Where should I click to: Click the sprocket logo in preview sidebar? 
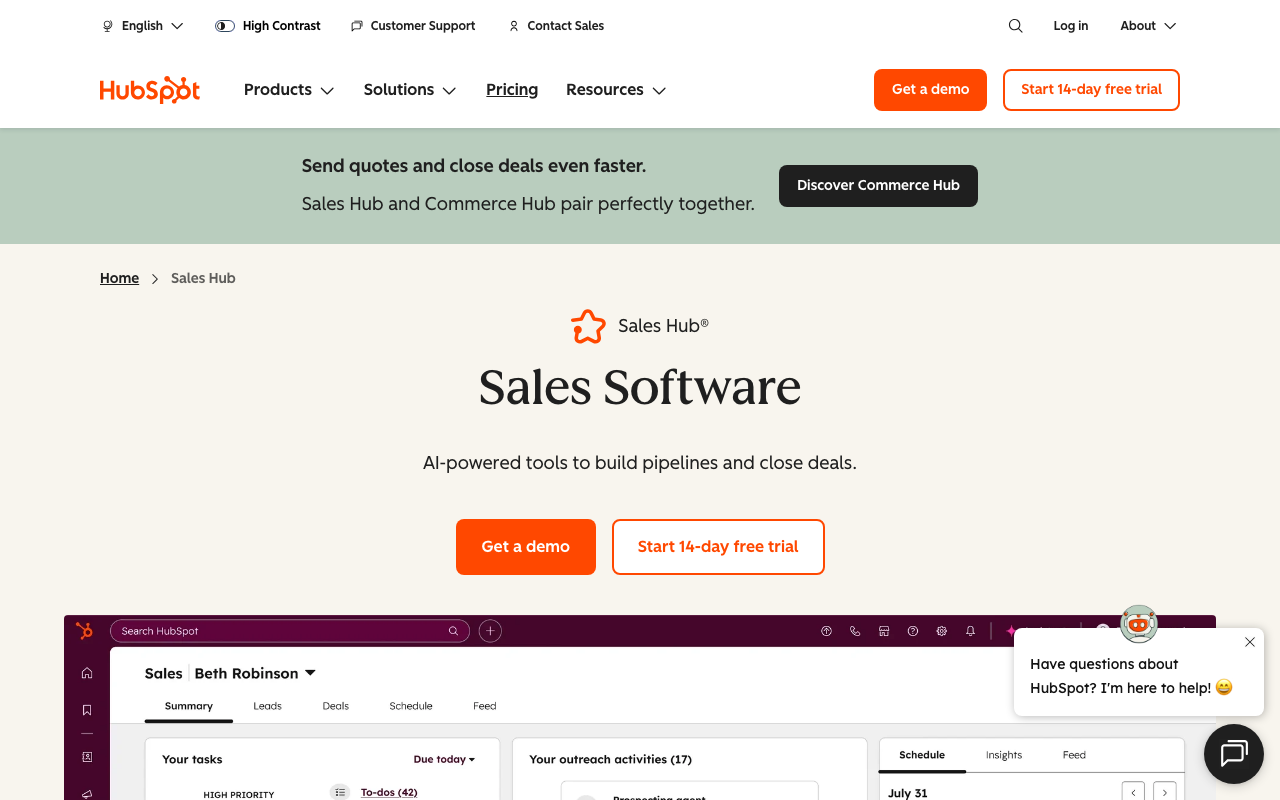pyautogui.click(x=85, y=631)
